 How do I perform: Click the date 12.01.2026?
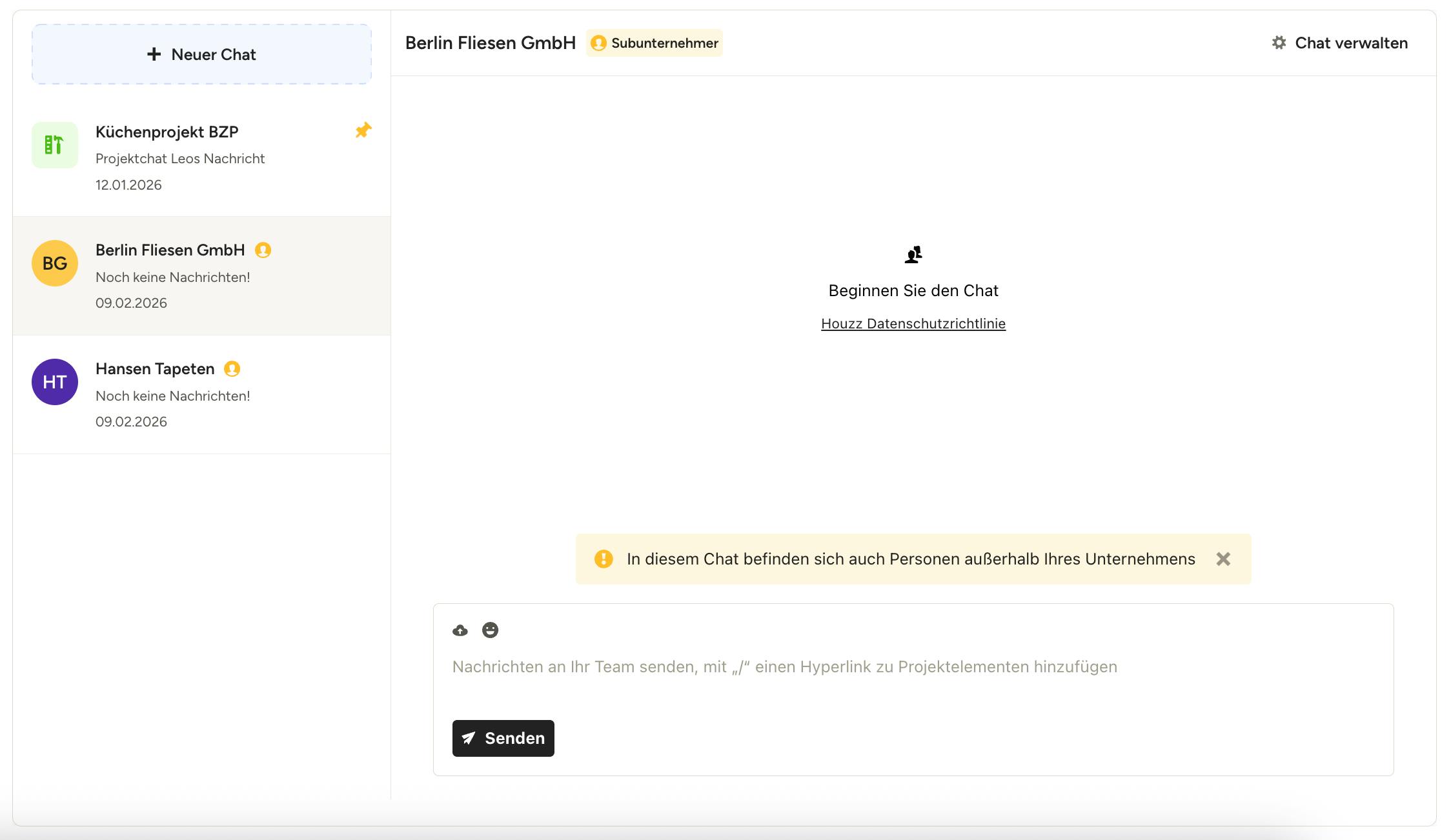point(128,185)
